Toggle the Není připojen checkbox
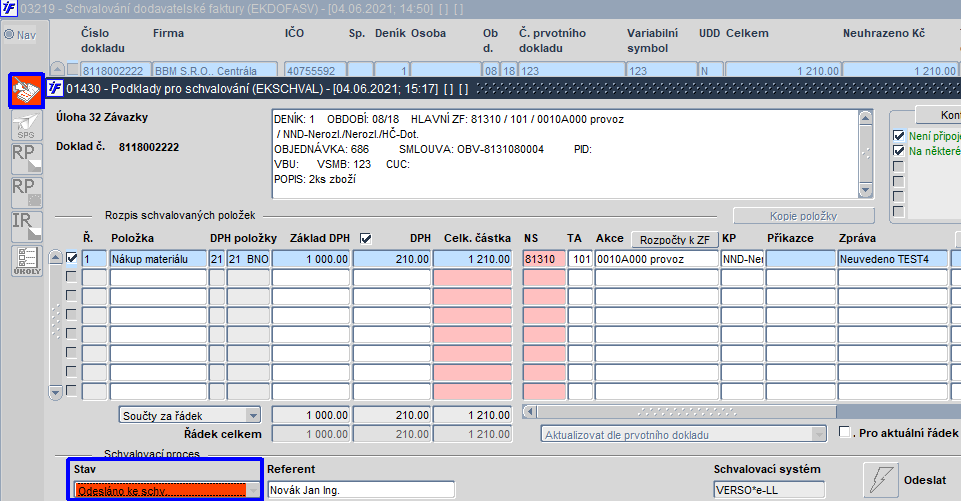This screenshot has width=961, height=501. pos(898,136)
